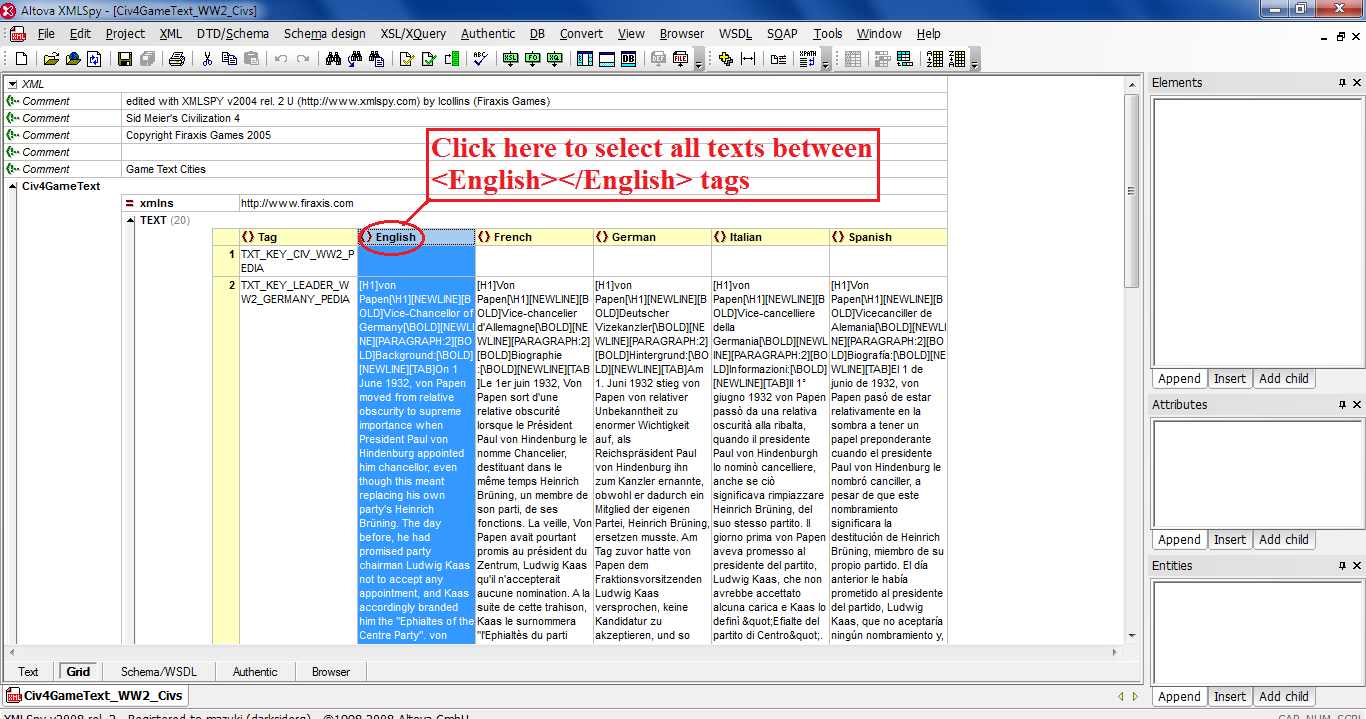Click the Reload file icon
1366x719 pixels.
point(94,59)
